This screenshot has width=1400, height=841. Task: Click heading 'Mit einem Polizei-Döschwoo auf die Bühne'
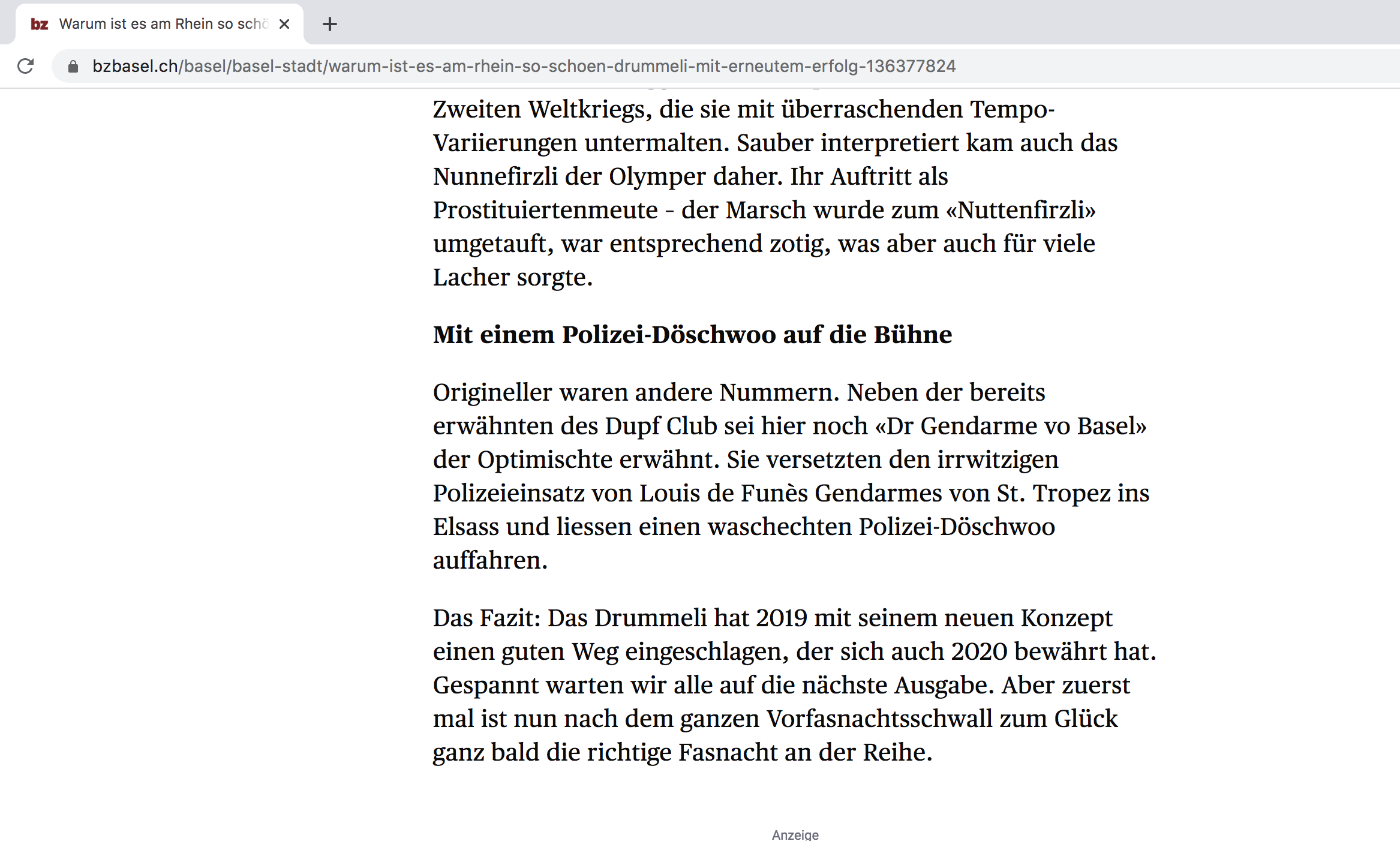click(x=692, y=335)
